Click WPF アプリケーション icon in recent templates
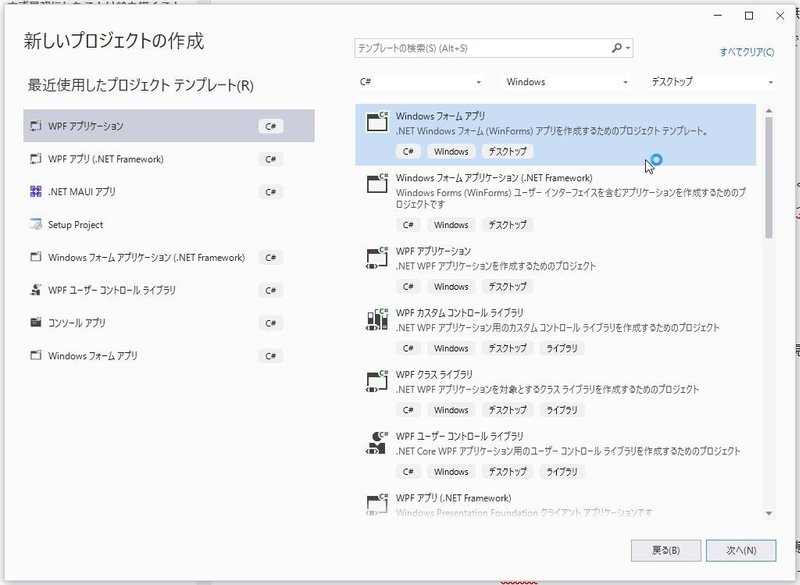The image size is (800, 585). coord(36,126)
